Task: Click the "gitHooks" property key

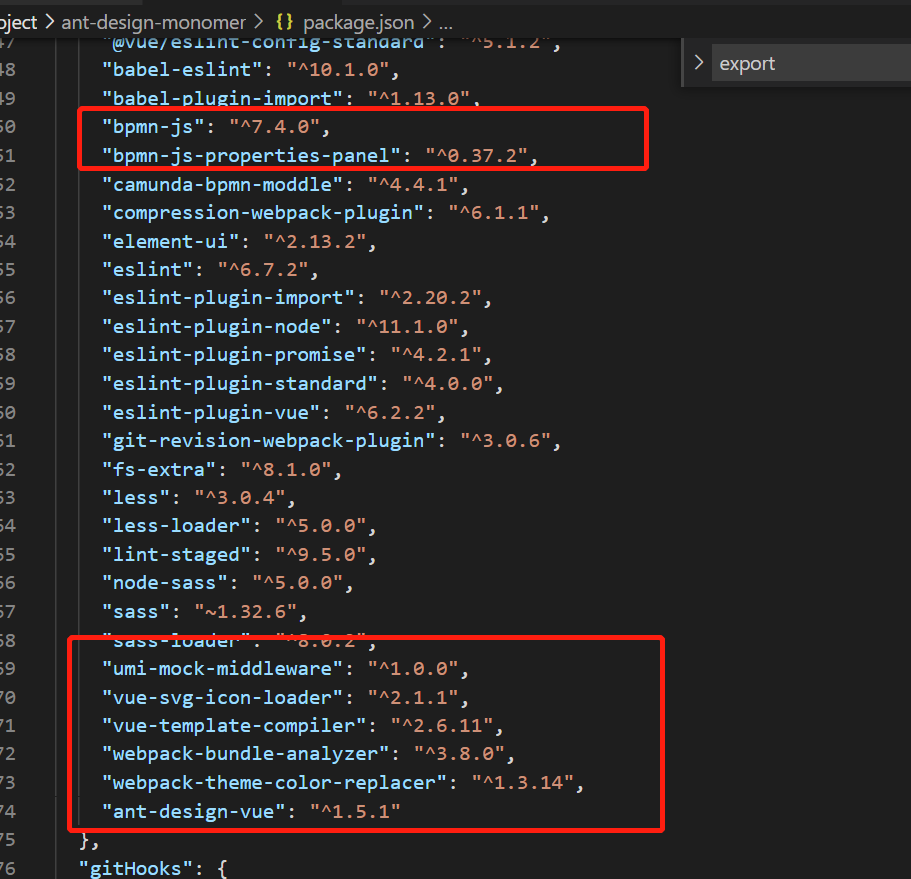Action: (x=136, y=869)
